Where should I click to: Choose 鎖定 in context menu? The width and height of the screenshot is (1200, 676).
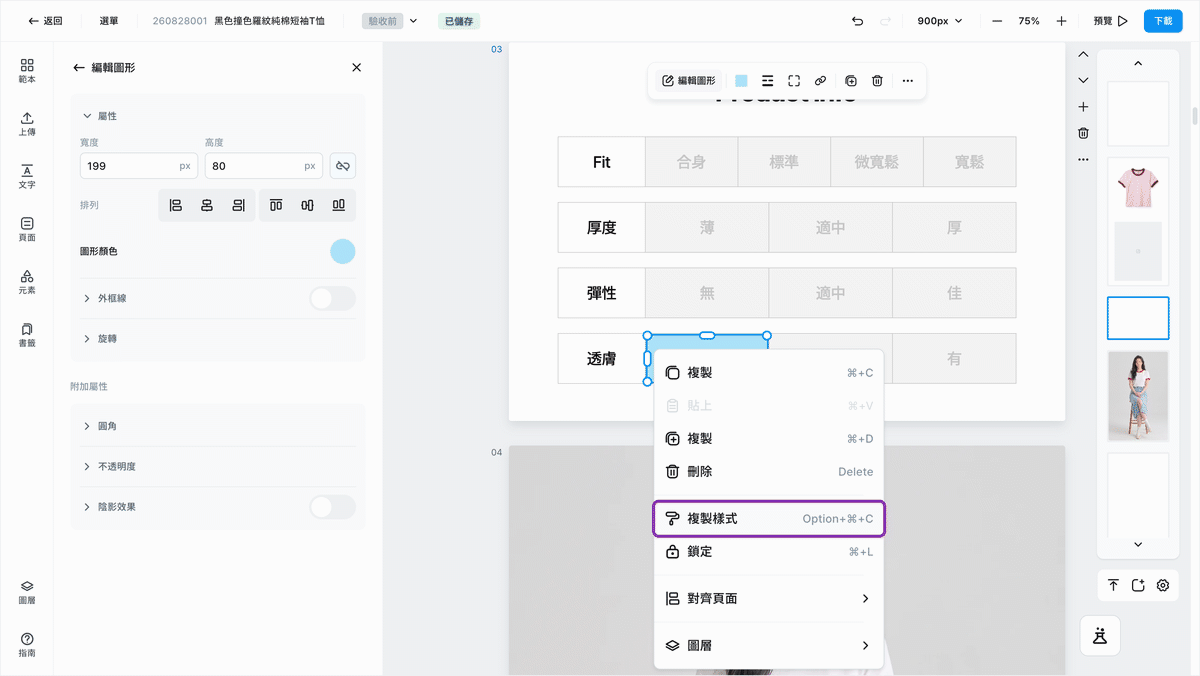[768, 552]
